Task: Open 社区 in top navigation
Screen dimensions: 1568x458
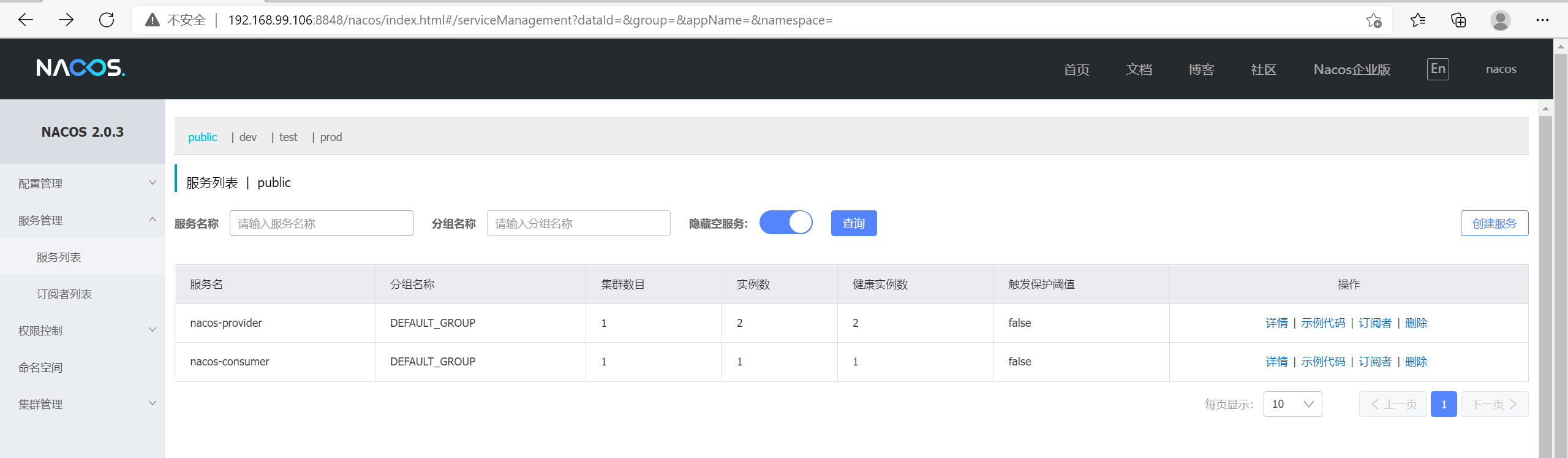Action: (1264, 69)
